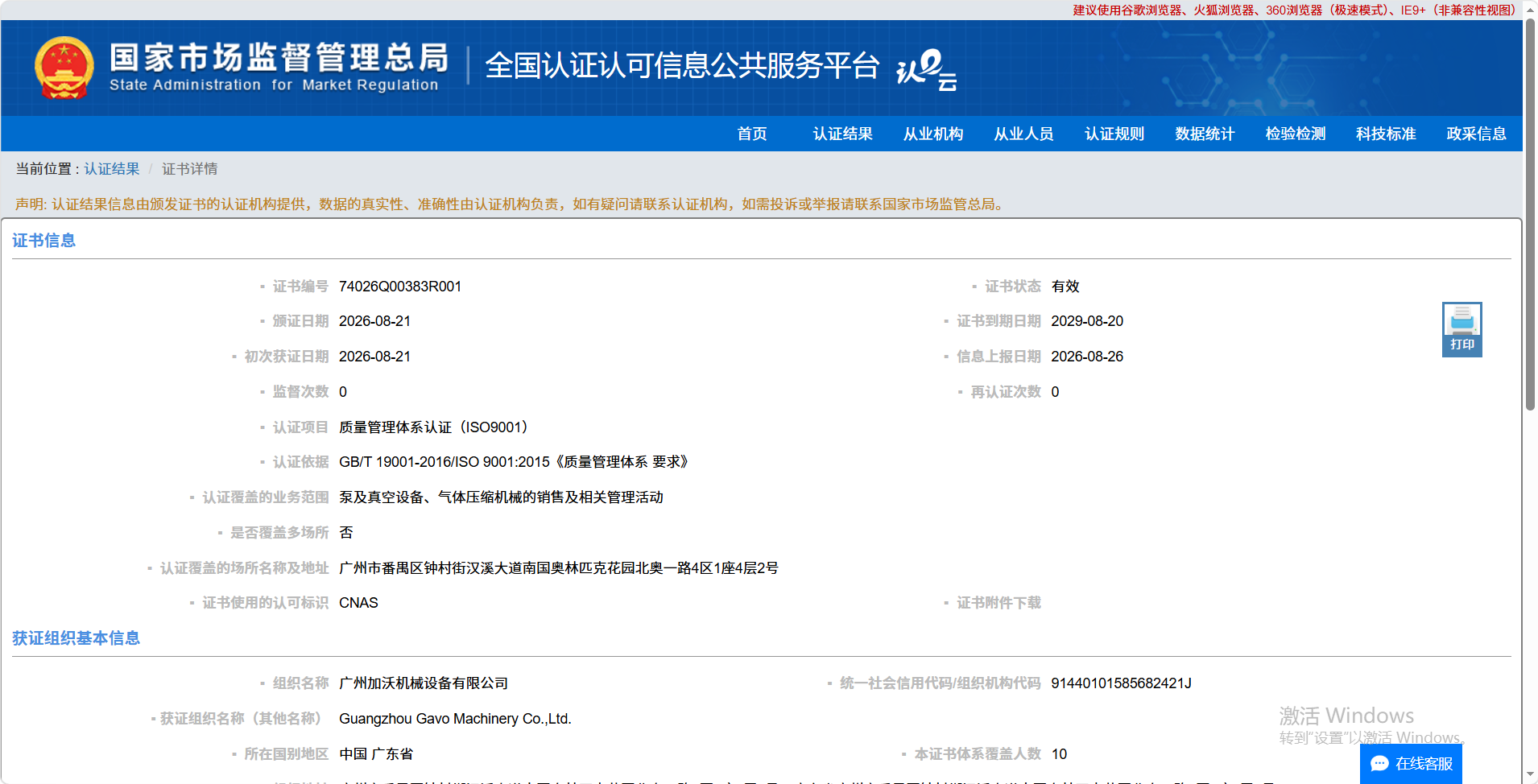Screen dimensions: 1538x784
Task: Click the GB/T 19001-2016 standard text
Action: [x=514, y=462]
